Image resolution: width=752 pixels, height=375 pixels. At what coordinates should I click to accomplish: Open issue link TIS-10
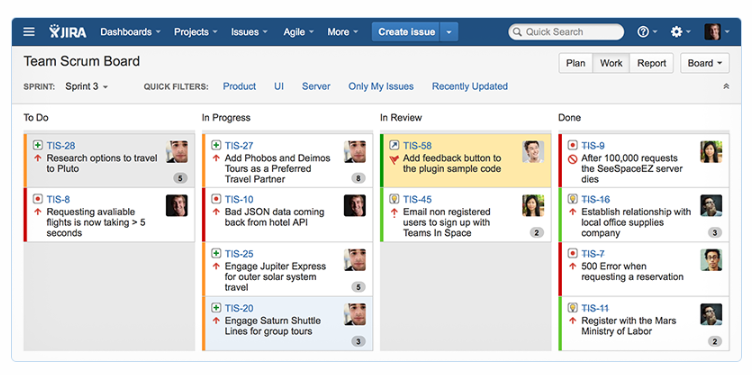point(239,199)
